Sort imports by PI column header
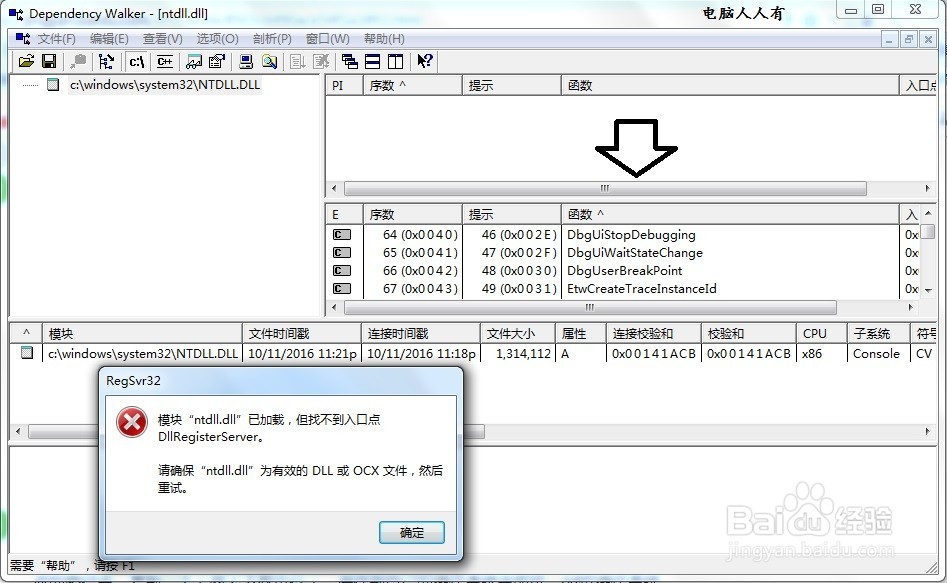 pyautogui.click(x=344, y=86)
